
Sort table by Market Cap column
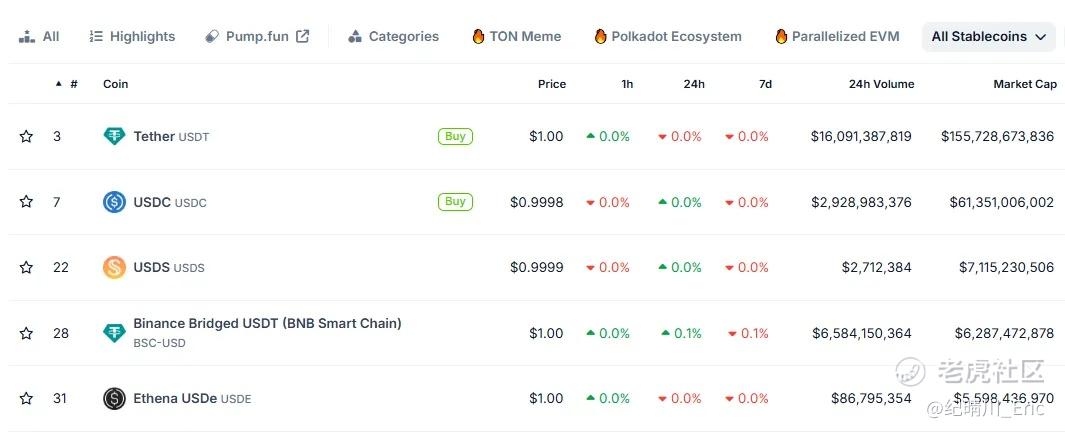coord(1024,84)
